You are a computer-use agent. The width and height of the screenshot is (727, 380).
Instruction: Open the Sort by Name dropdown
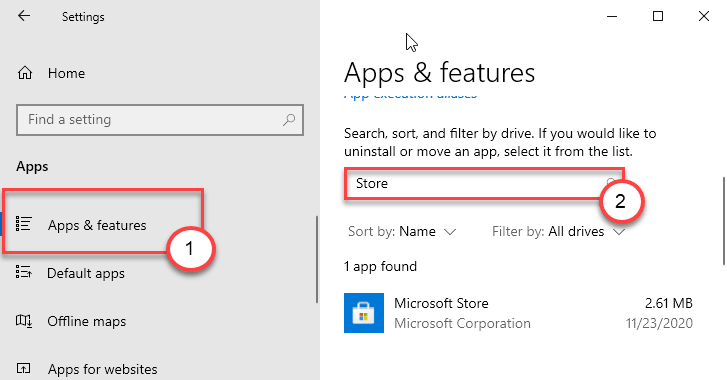click(402, 231)
